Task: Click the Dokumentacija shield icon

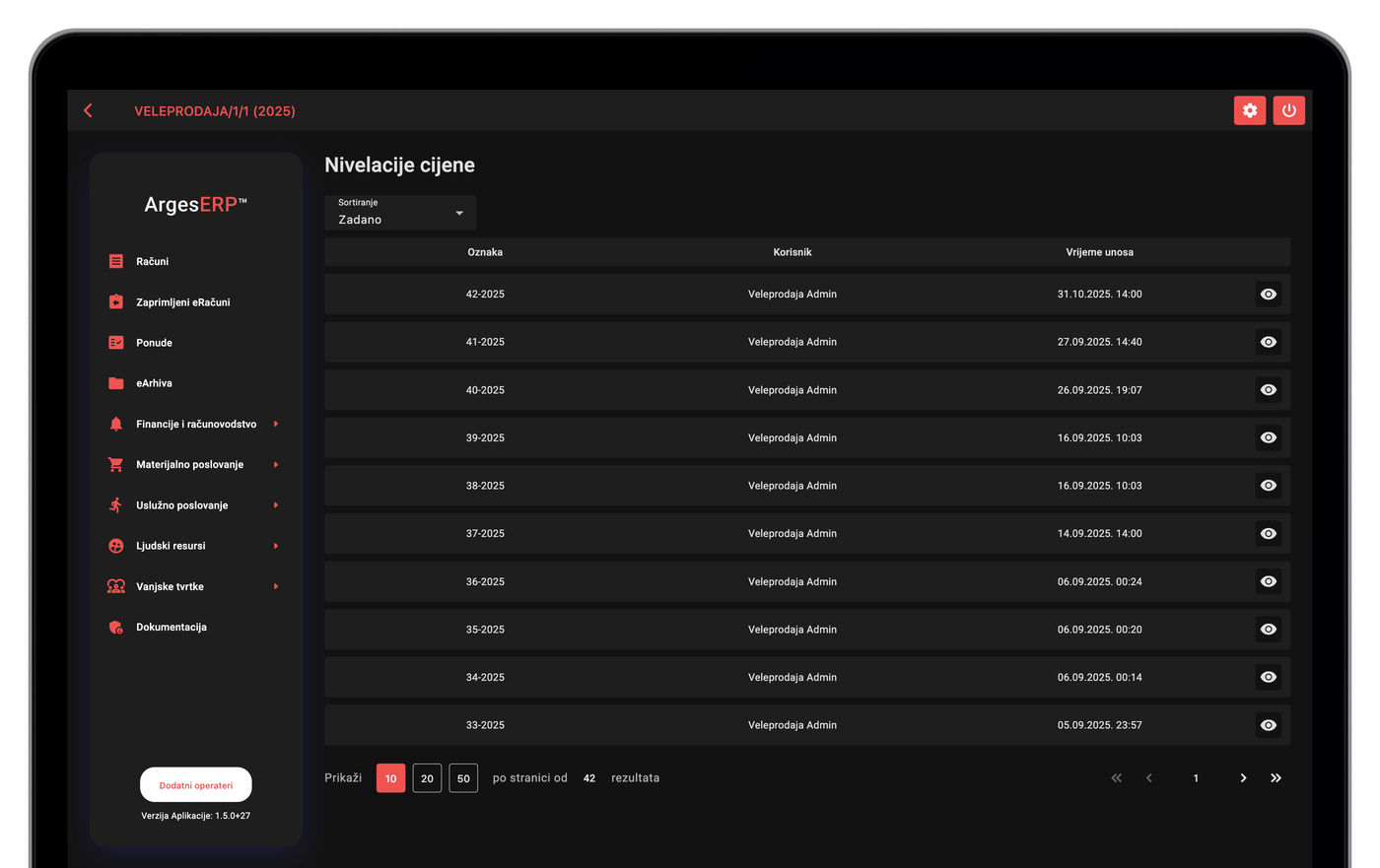Action: (116, 627)
